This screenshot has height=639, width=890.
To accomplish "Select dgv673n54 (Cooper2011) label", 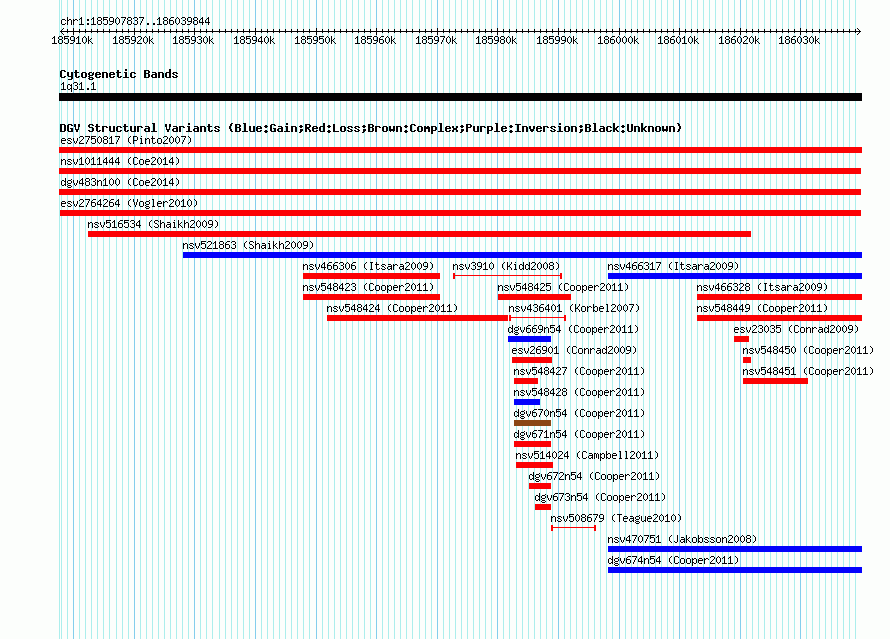I will 600,497.
